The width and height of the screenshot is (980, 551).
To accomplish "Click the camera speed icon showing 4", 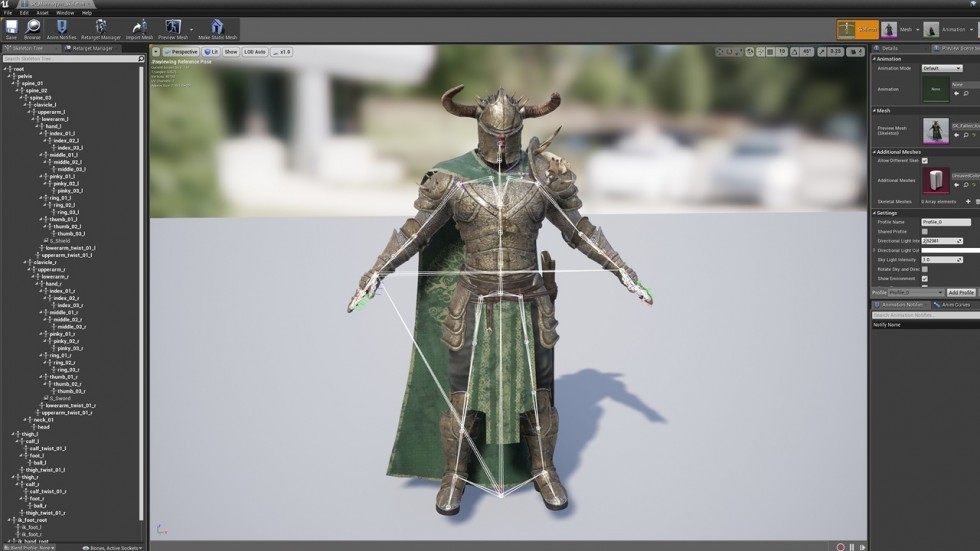I will [856, 52].
